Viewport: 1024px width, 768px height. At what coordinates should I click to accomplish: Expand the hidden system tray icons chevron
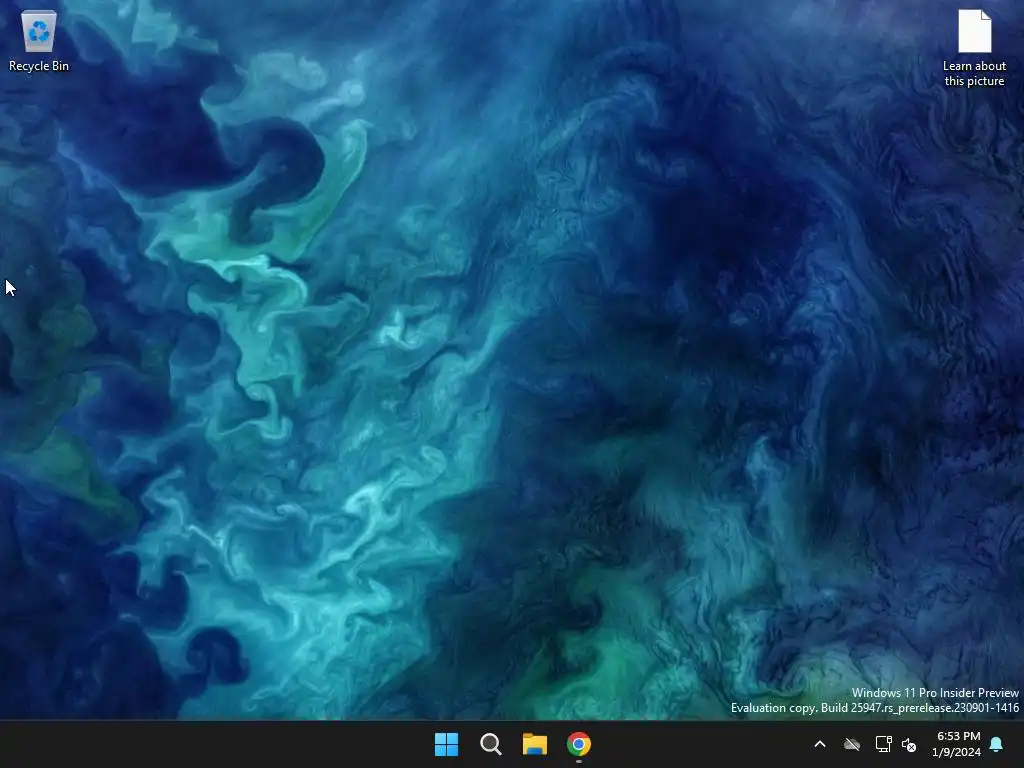click(x=820, y=744)
